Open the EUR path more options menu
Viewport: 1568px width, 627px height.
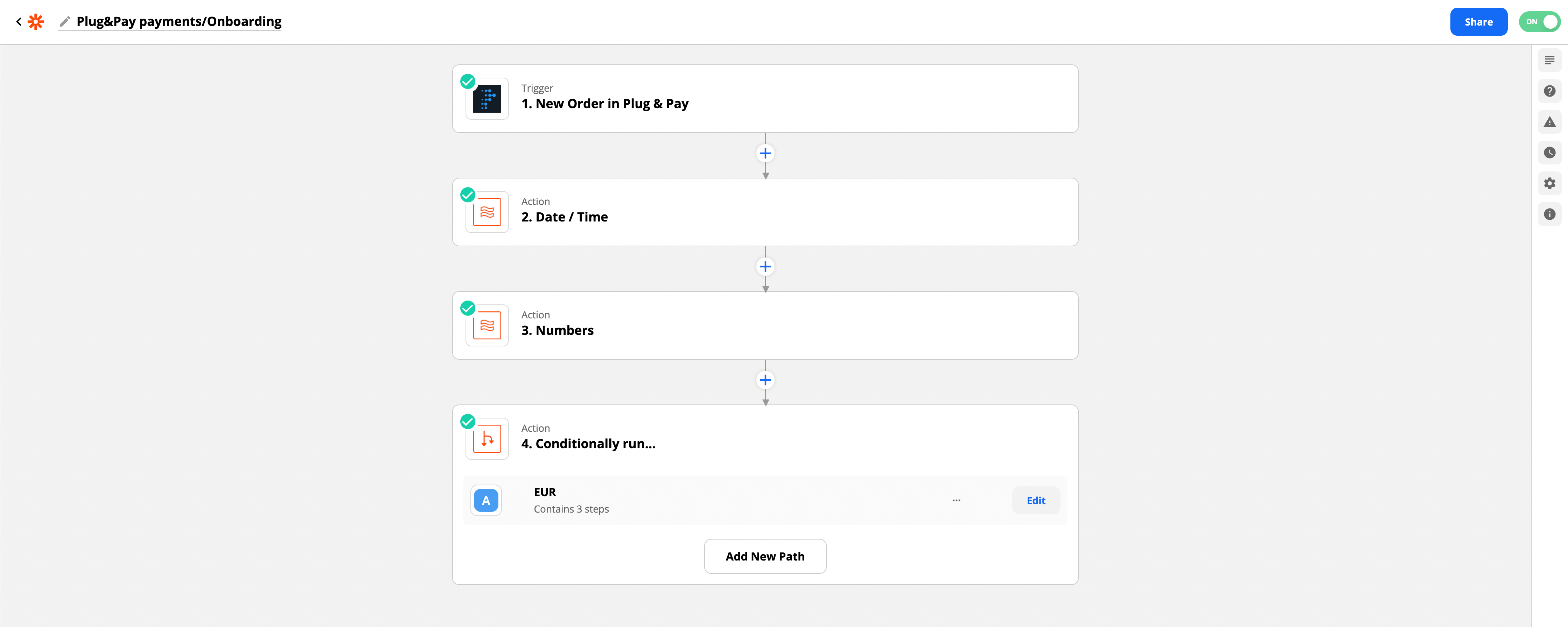pos(956,500)
